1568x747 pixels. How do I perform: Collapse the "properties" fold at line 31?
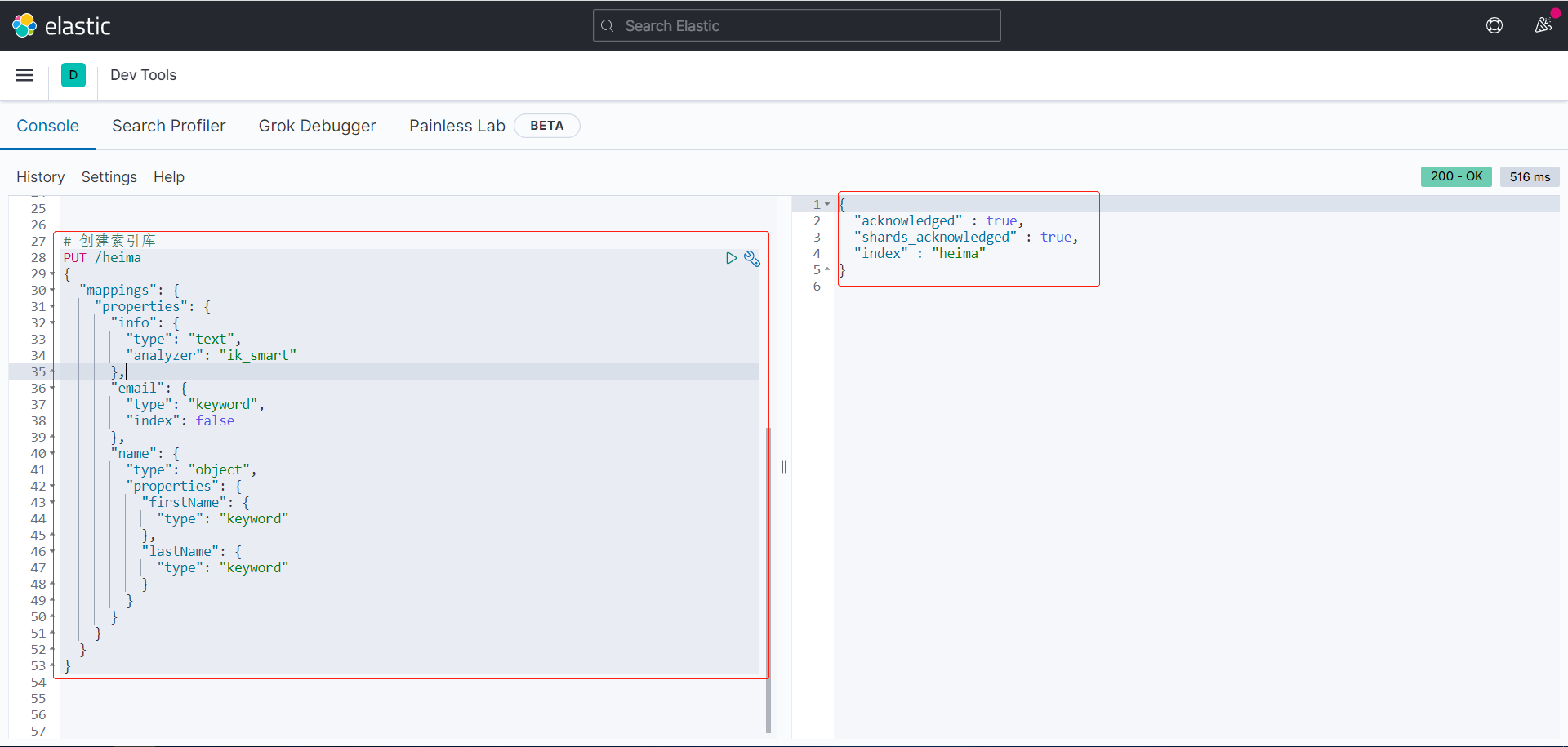[52, 307]
